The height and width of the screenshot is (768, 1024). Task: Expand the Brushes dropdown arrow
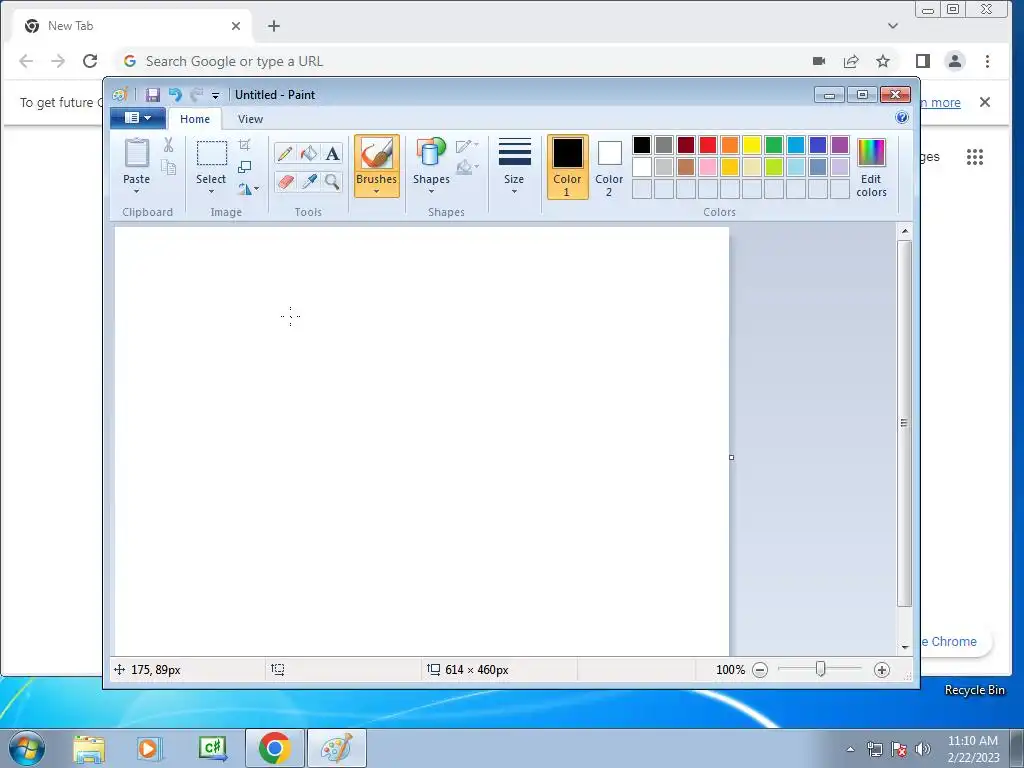(377, 191)
